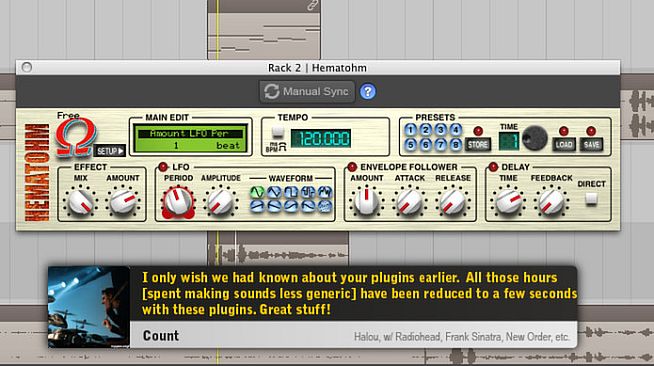The image size is (654, 366).
Task: Select the square LFO waveform button
Action: [x=291, y=192]
